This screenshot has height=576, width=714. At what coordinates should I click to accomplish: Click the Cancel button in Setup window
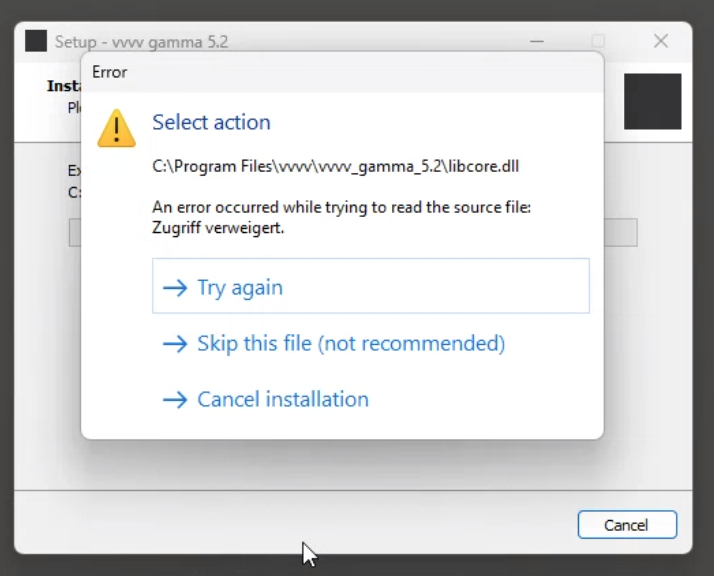[x=627, y=525]
